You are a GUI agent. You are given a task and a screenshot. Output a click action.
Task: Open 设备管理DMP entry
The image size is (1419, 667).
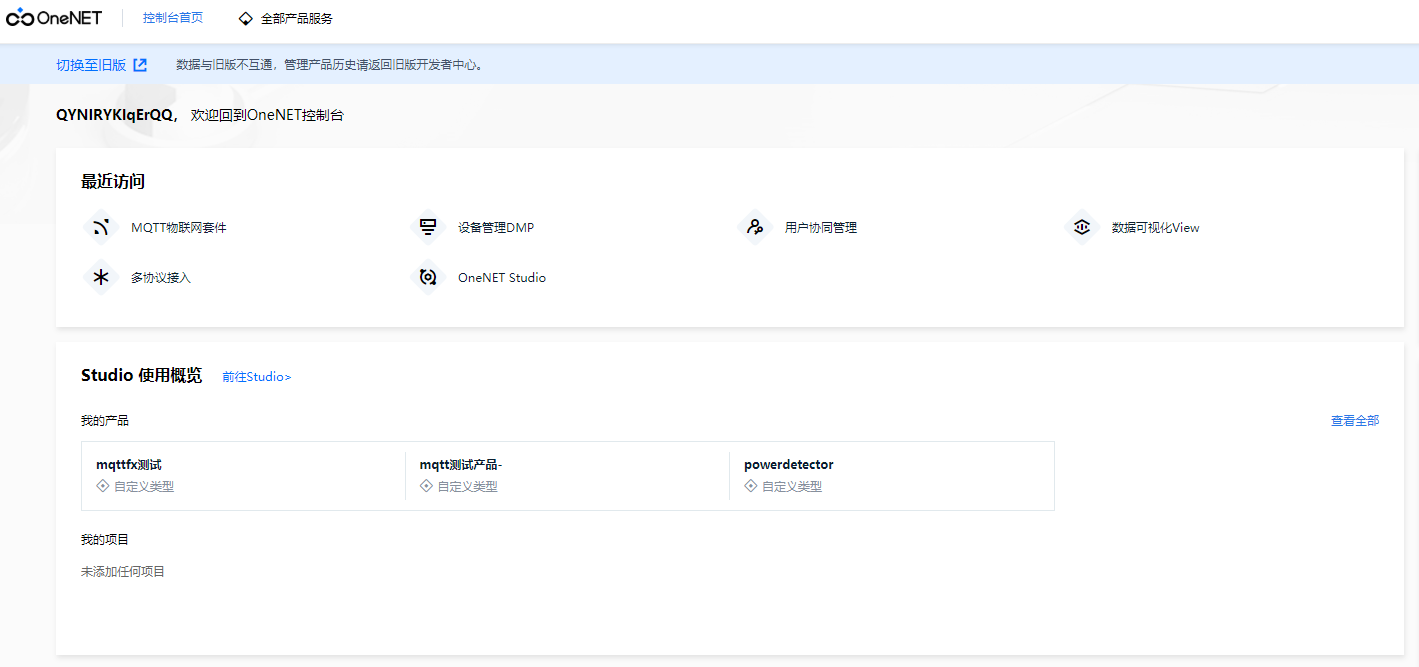pos(496,227)
